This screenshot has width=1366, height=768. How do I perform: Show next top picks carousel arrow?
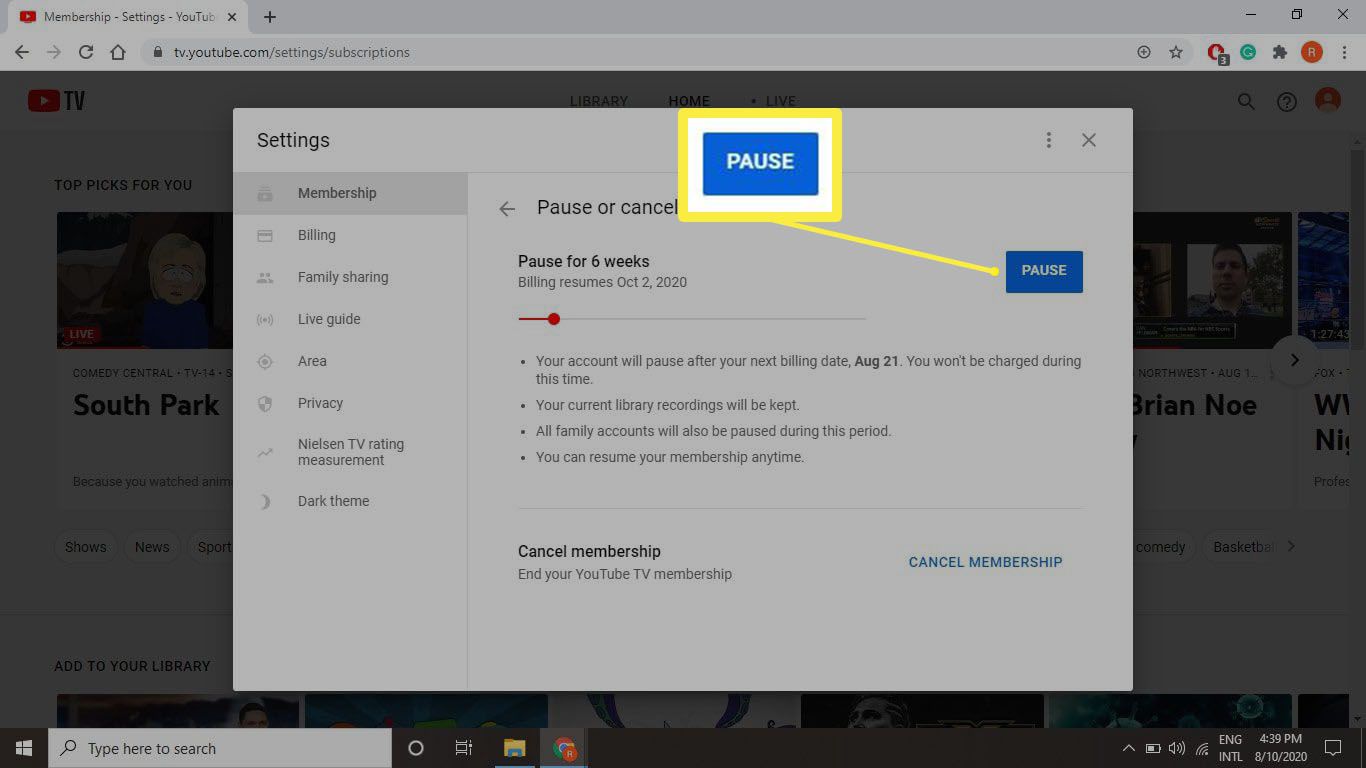click(x=1294, y=360)
